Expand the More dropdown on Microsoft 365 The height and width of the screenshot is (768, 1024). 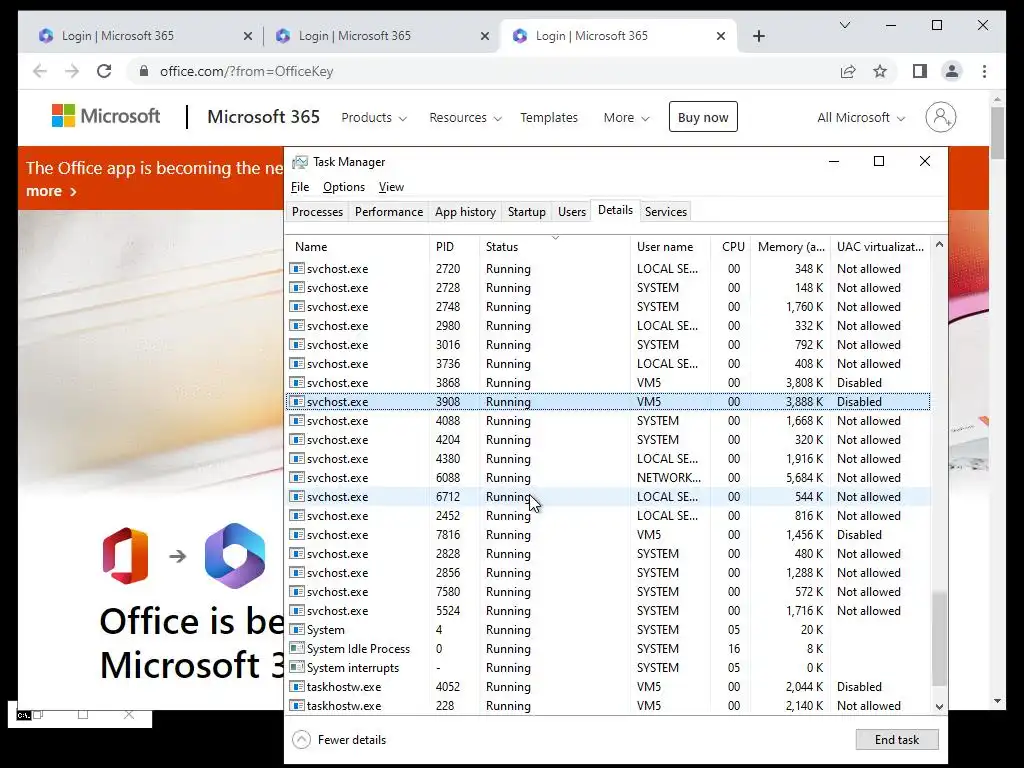[x=626, y=118]
